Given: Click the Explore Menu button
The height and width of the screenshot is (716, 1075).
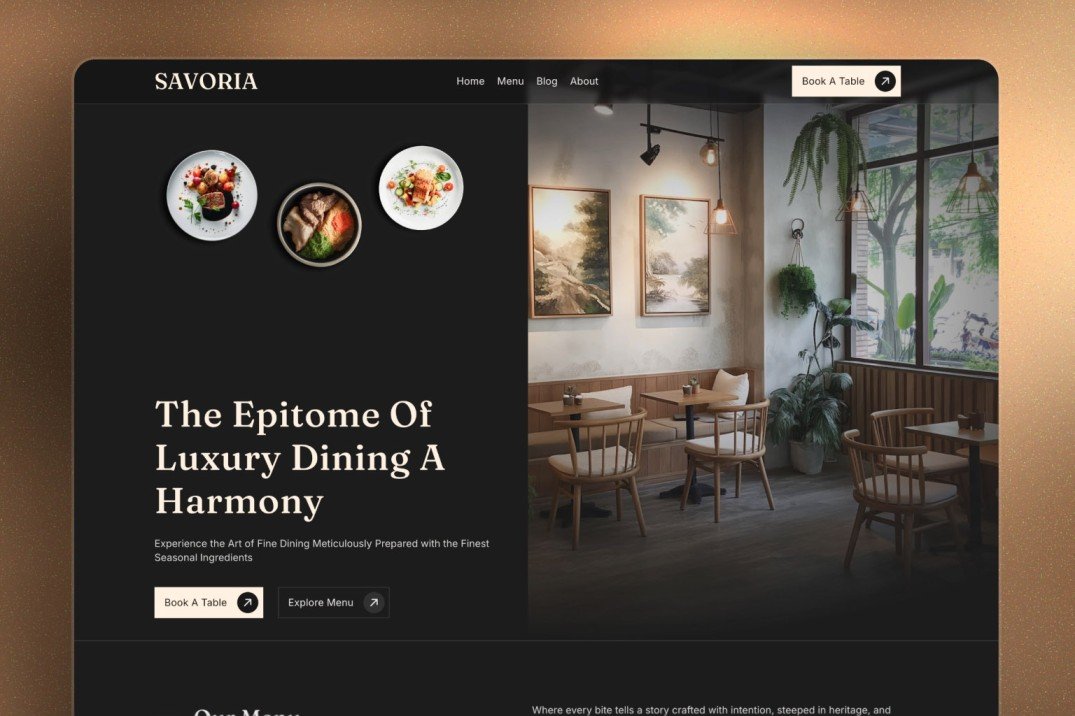Looking at the screenshot, I should tap(333, 602).
